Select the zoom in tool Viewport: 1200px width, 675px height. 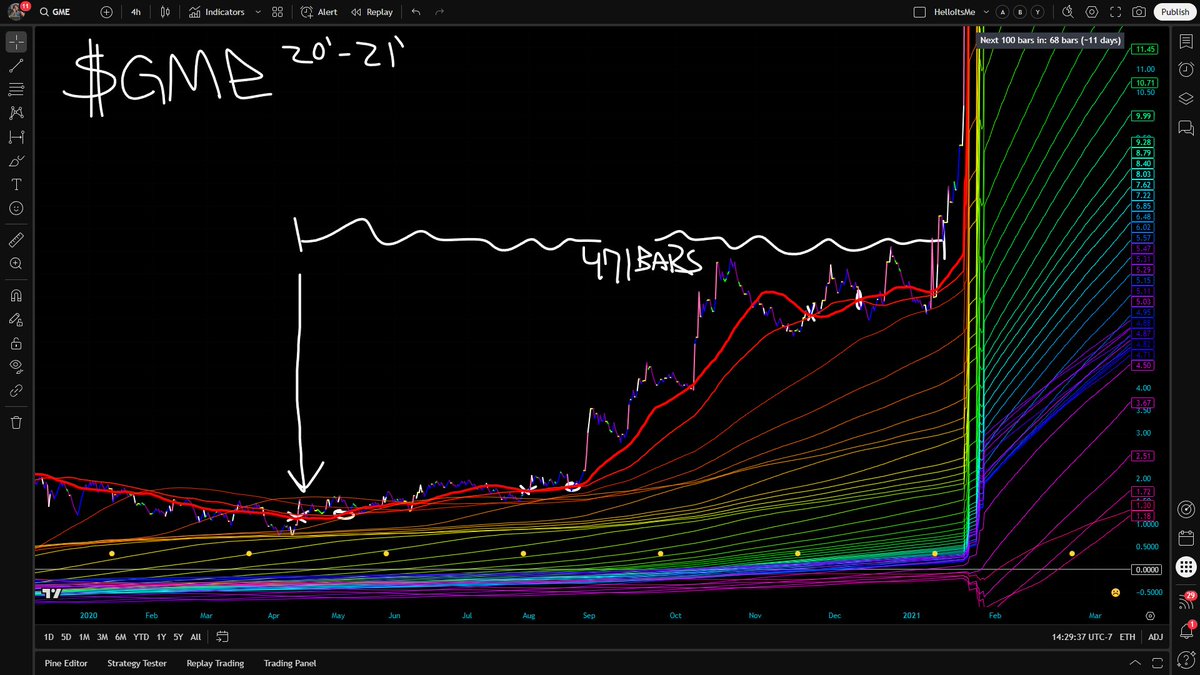16,264
